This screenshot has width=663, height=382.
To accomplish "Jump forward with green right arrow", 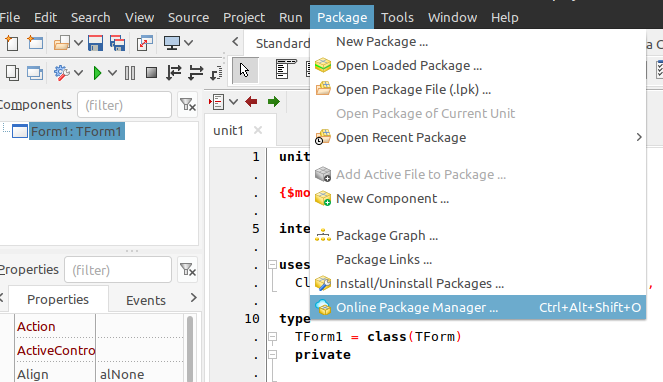I will point(274,102).
